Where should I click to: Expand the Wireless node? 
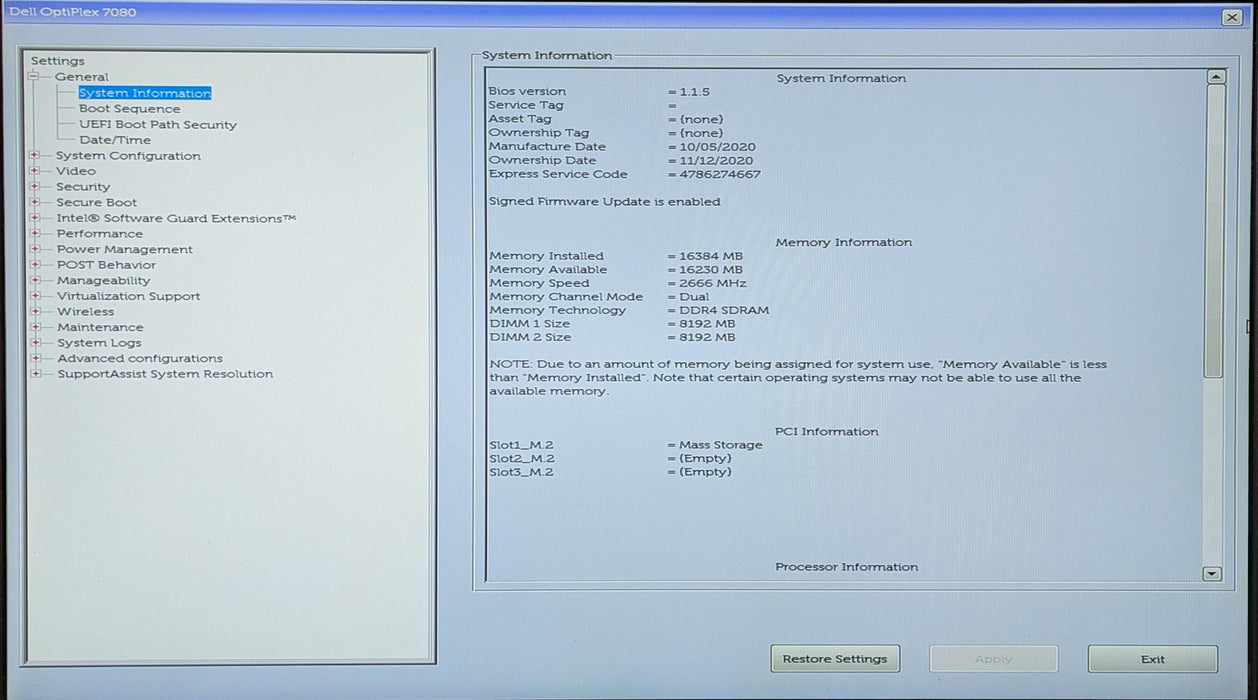click(35, 312)
